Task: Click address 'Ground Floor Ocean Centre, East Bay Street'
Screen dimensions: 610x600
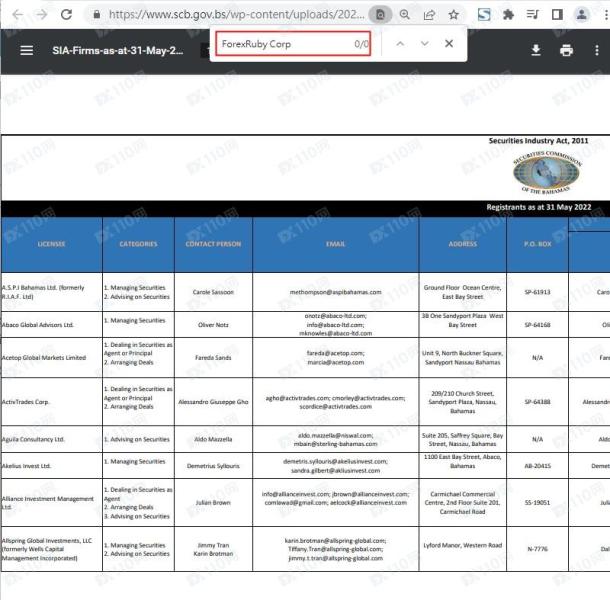Action: pos(463,292)
